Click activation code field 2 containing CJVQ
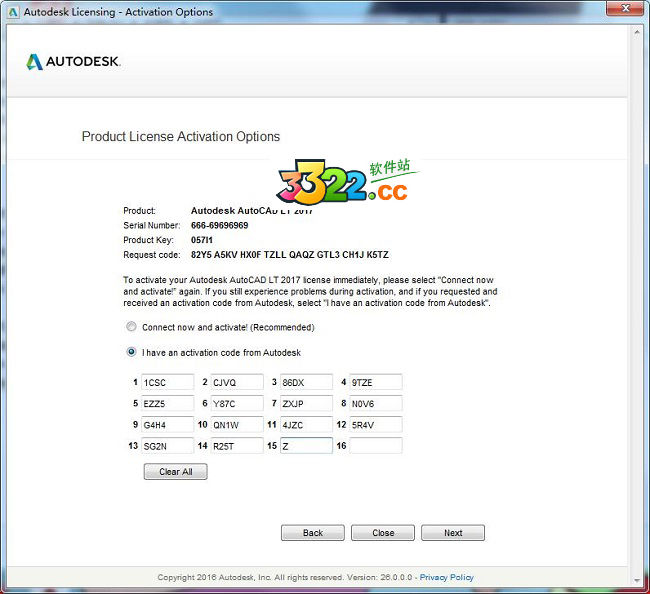This screenshot has width=650, height=594. pyautogui.click(x=237, y=382)
